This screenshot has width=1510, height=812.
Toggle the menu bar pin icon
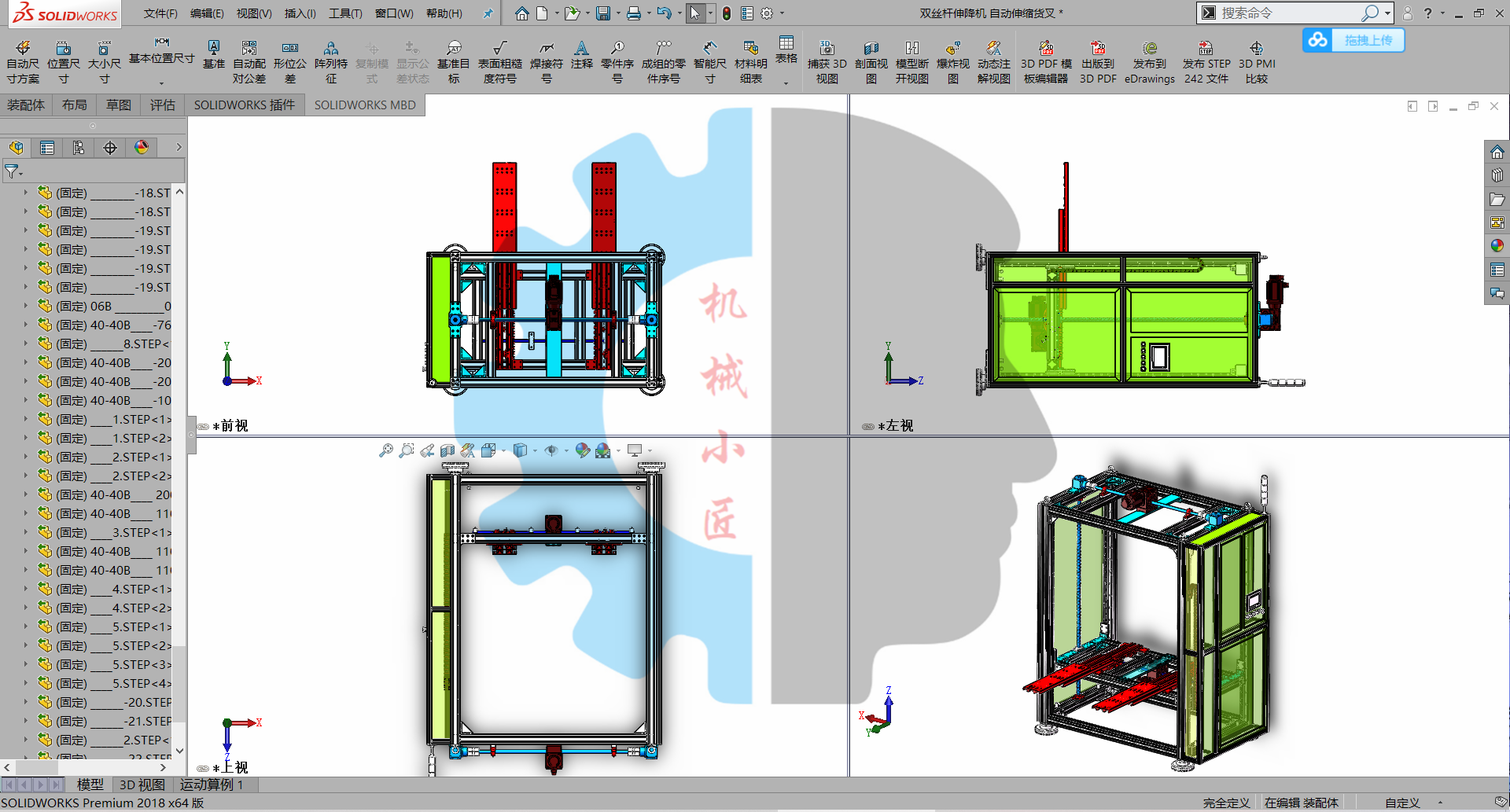488,13
